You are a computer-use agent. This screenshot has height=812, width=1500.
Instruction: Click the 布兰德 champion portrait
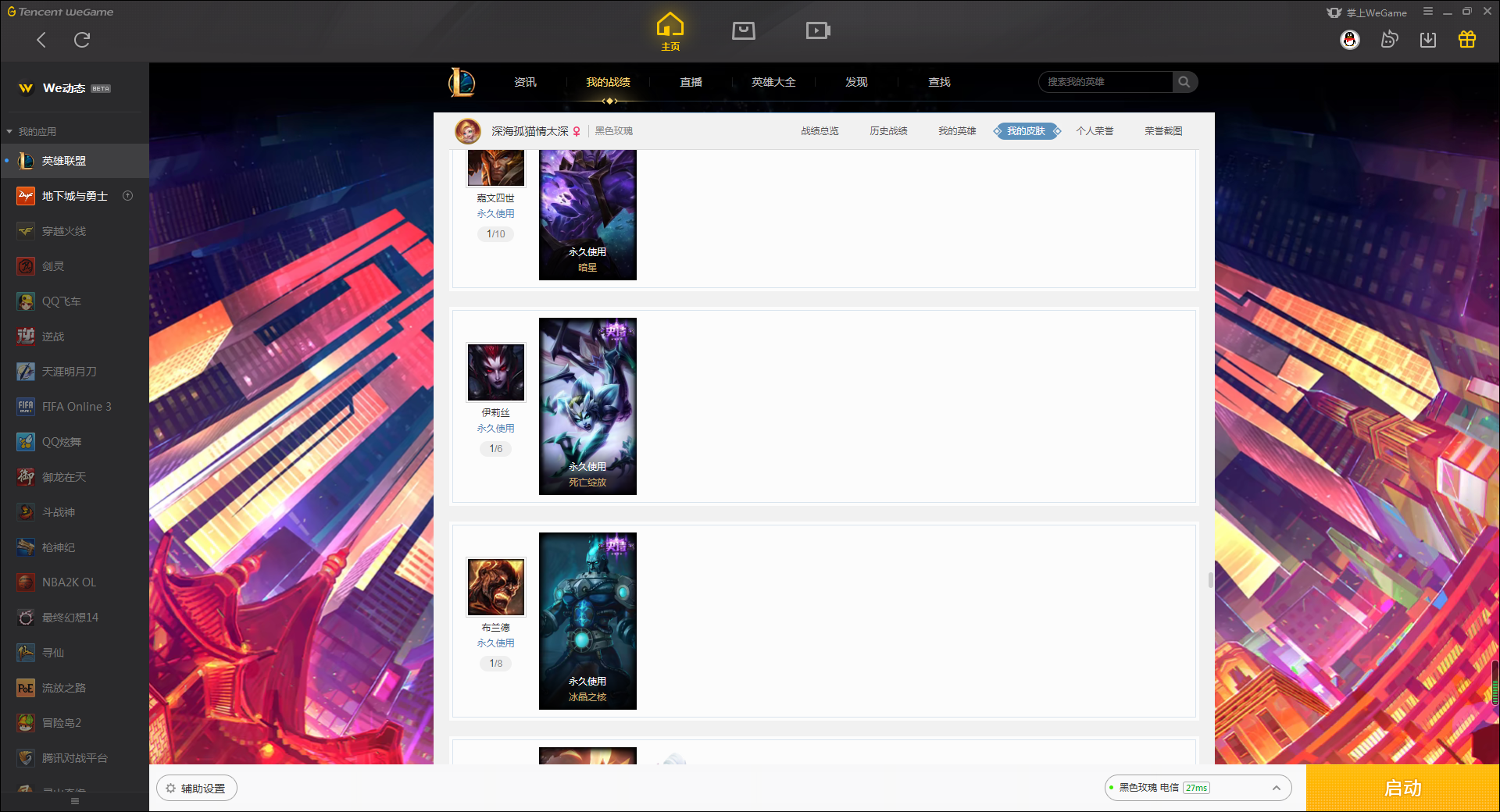[x=496, y=587]
